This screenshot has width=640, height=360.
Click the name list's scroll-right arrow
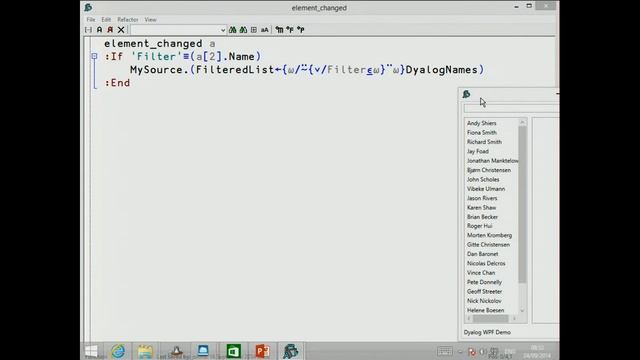[x=514, y=318]
